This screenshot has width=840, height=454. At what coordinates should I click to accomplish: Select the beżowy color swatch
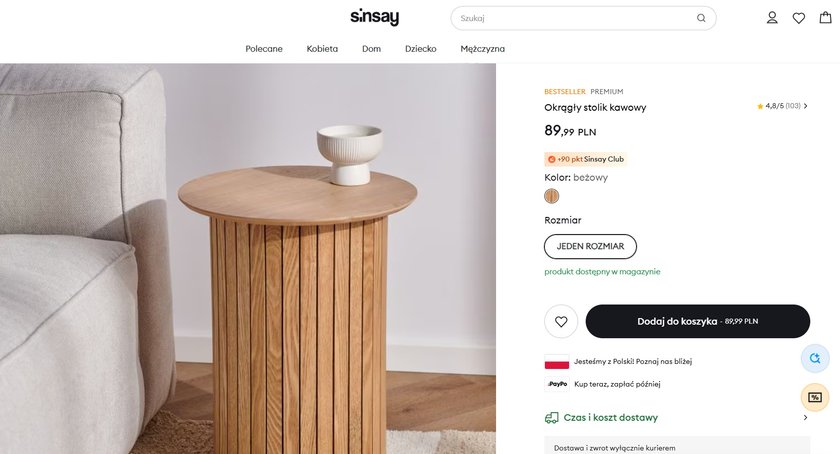[552, 196]
